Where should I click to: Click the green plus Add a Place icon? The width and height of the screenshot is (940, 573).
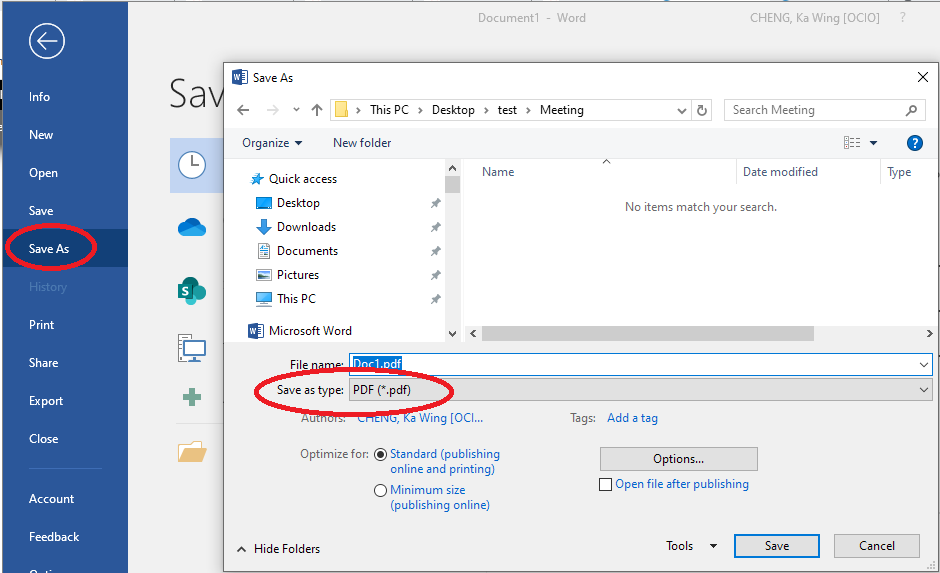click(192, 397)
